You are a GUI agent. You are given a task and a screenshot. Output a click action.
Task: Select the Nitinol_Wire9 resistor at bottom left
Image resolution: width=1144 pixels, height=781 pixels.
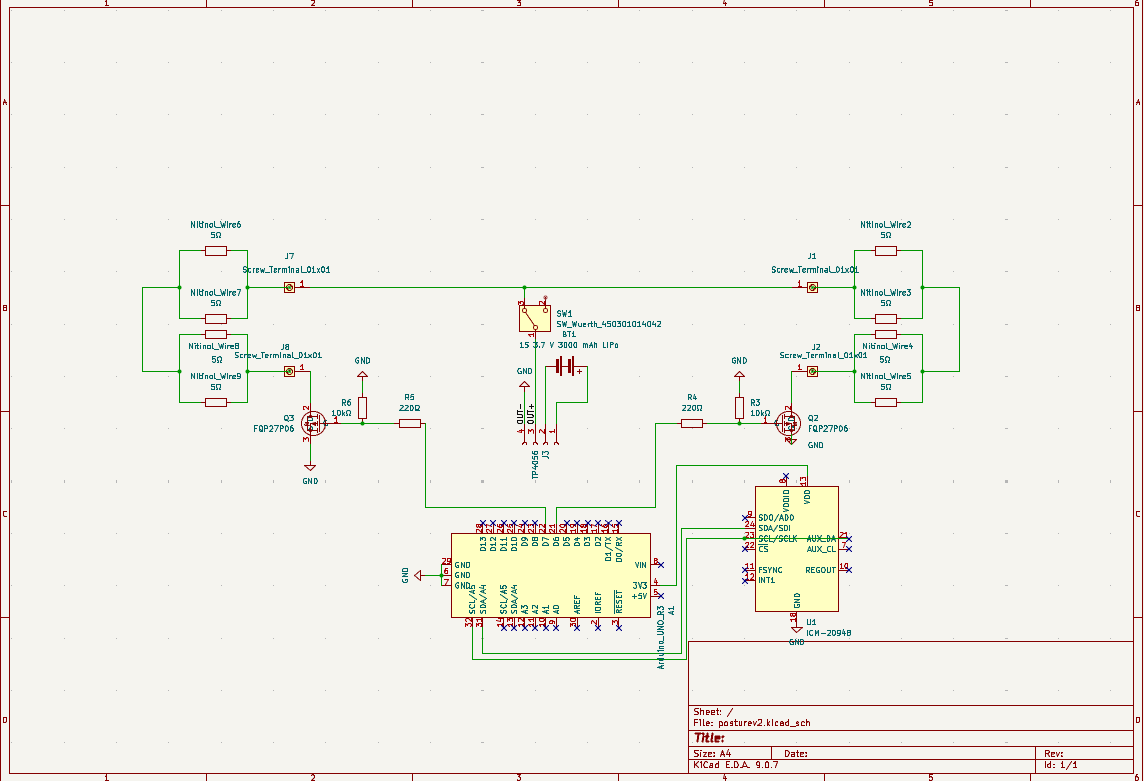point(216,402)
